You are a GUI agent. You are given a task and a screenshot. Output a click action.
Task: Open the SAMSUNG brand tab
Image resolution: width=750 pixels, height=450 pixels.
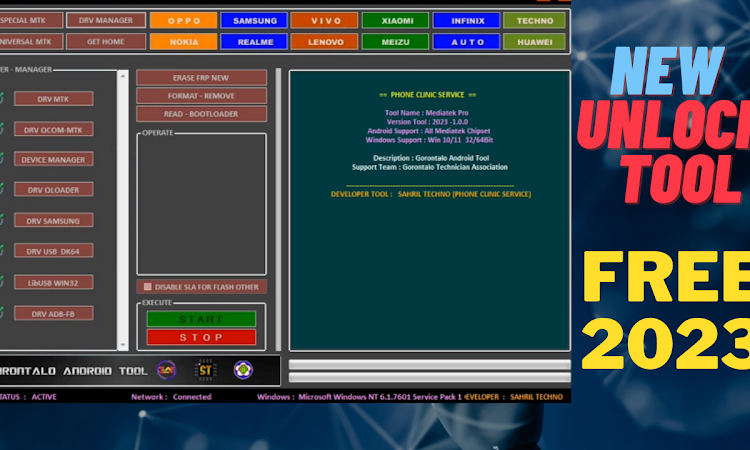pyautogui.click(x=254, y=21)
